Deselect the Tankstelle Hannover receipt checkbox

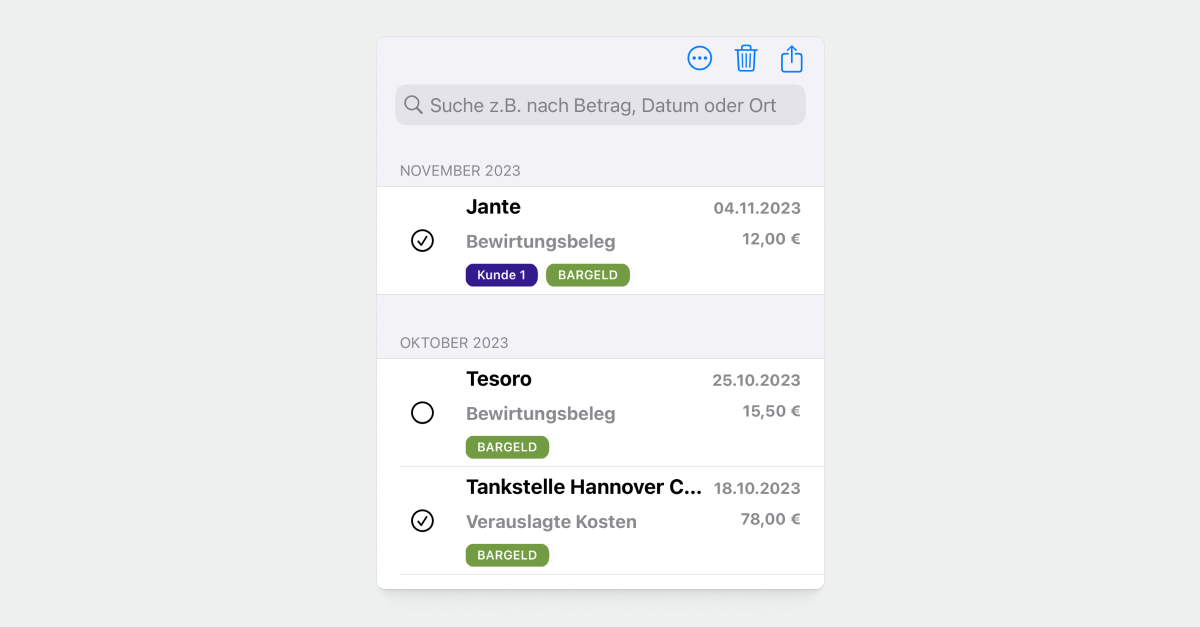(x=423, y=521)
